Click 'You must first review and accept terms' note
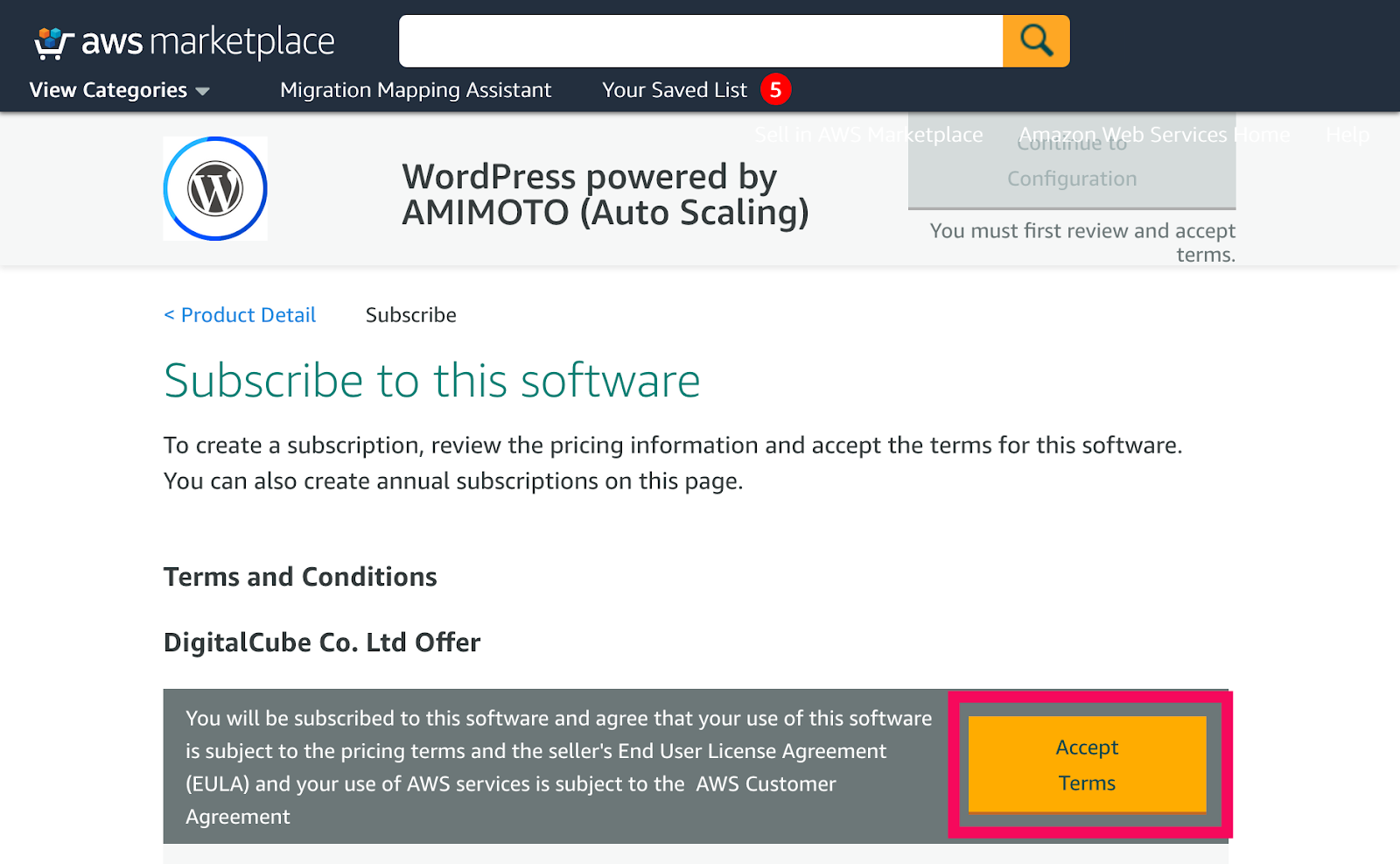 (x=1082, y=242)
